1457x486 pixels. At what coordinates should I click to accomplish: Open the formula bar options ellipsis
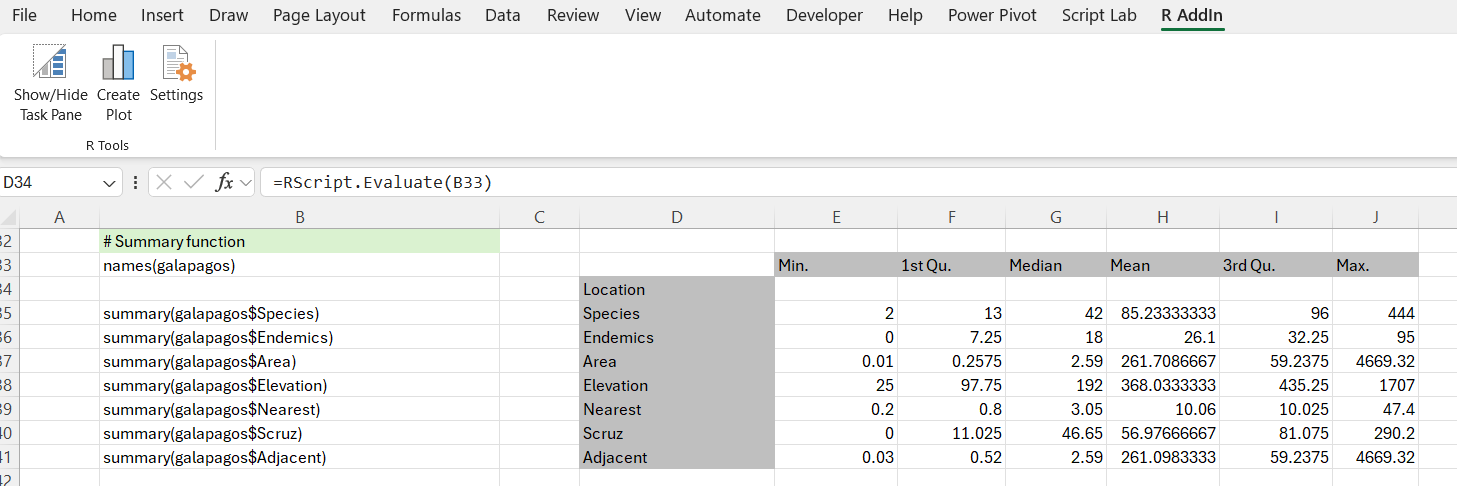point(135,182)
